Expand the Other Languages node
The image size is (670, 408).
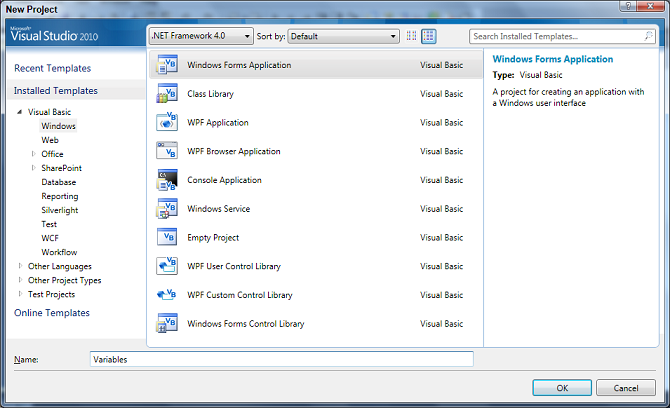pyautogui.click(x=20, y=266)
